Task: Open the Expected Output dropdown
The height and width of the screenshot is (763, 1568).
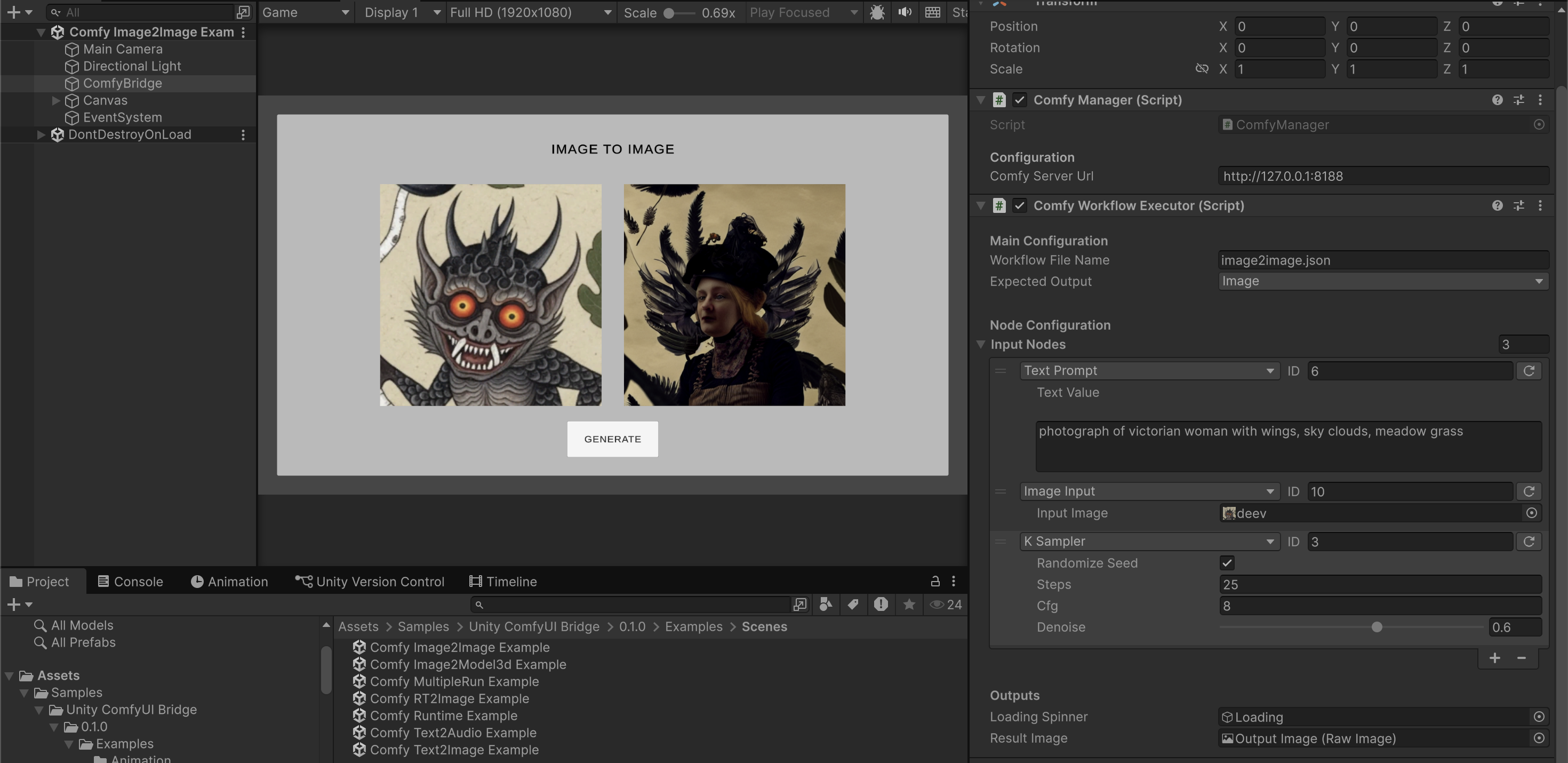Action: tap(1382, 281)
